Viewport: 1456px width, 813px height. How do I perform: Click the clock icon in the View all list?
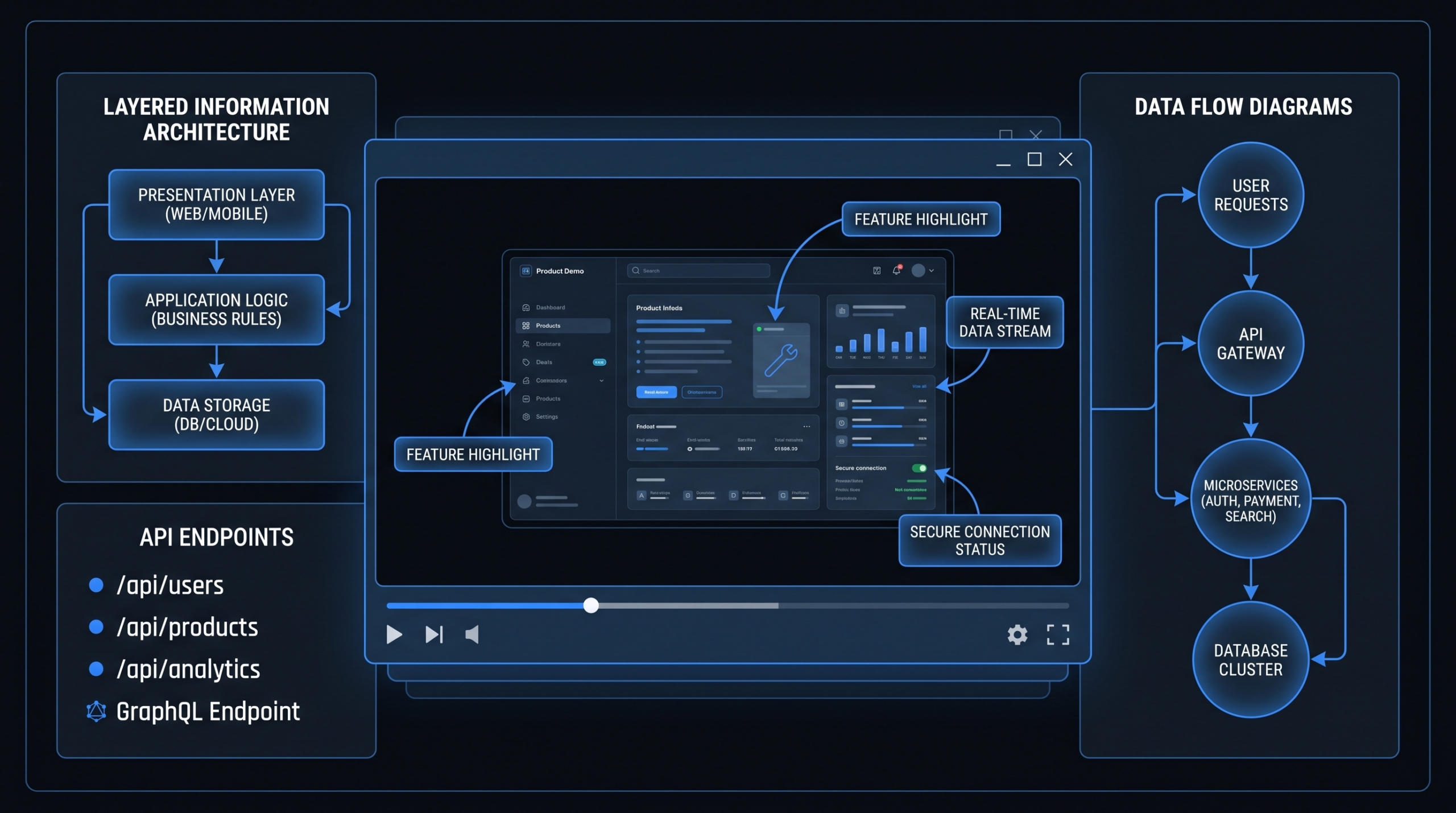click(x=842, y=423)
